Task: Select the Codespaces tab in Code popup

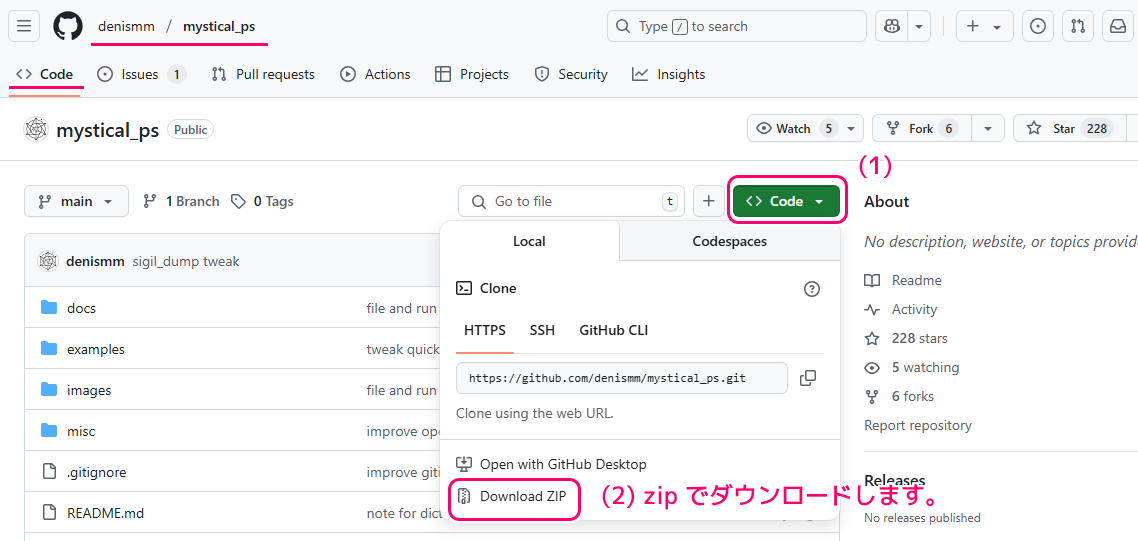Action: [729, 241]
